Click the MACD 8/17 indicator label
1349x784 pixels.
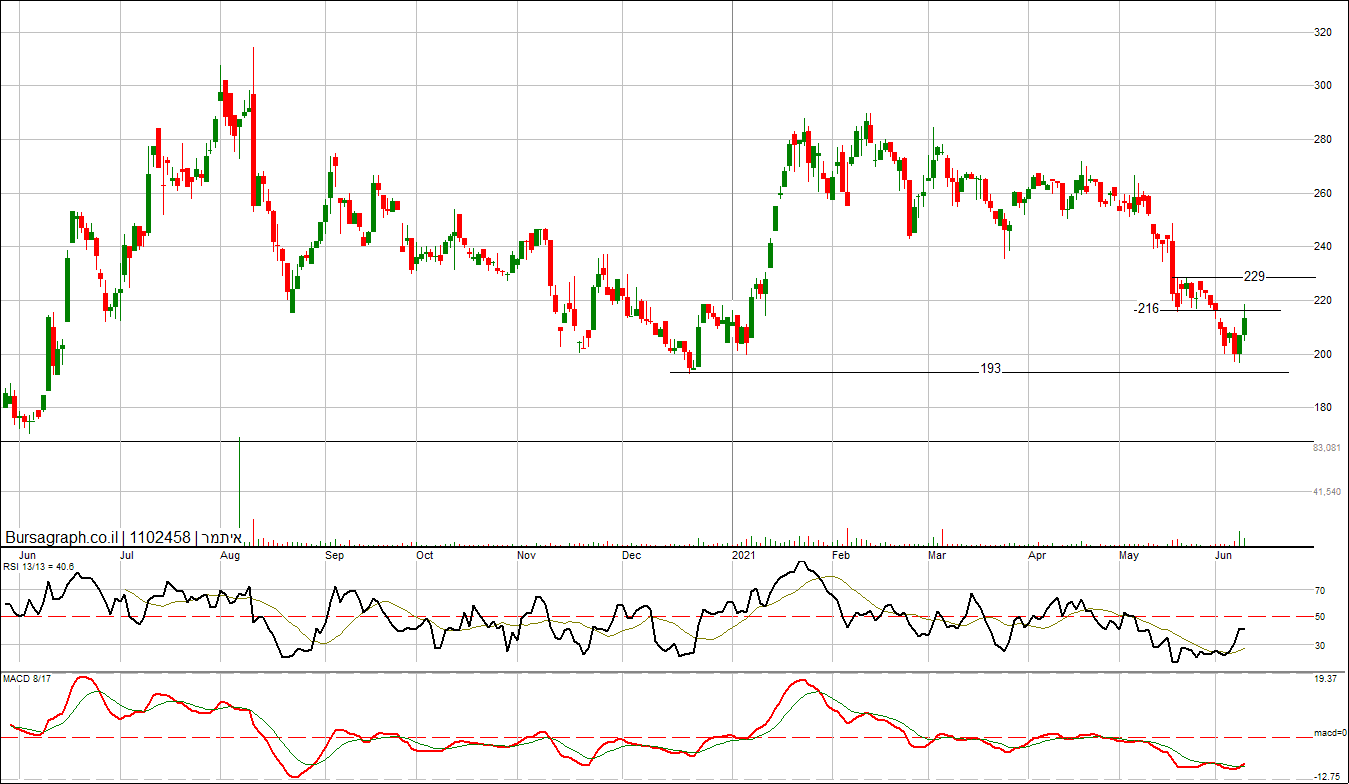(x=27, y=679)
